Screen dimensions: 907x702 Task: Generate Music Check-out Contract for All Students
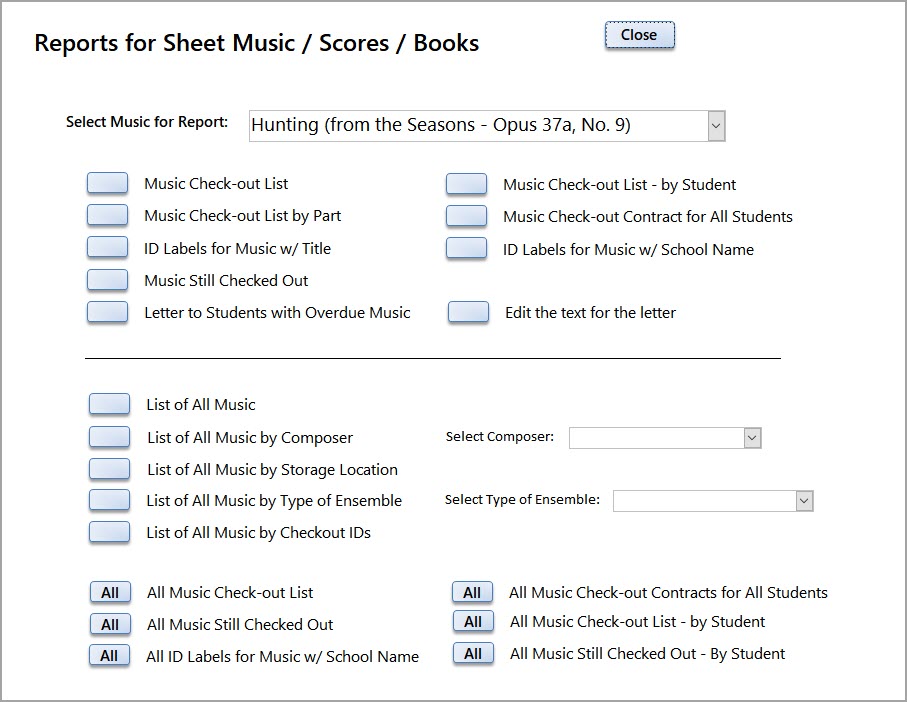pos(466,215)
